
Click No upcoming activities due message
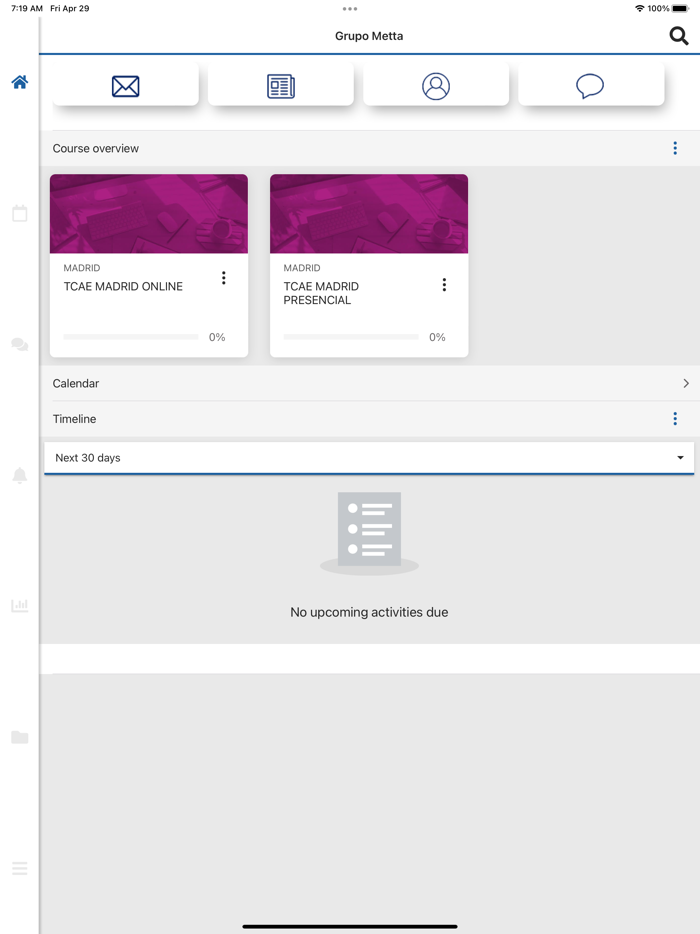pyautogui.click(x=369, y=612)
